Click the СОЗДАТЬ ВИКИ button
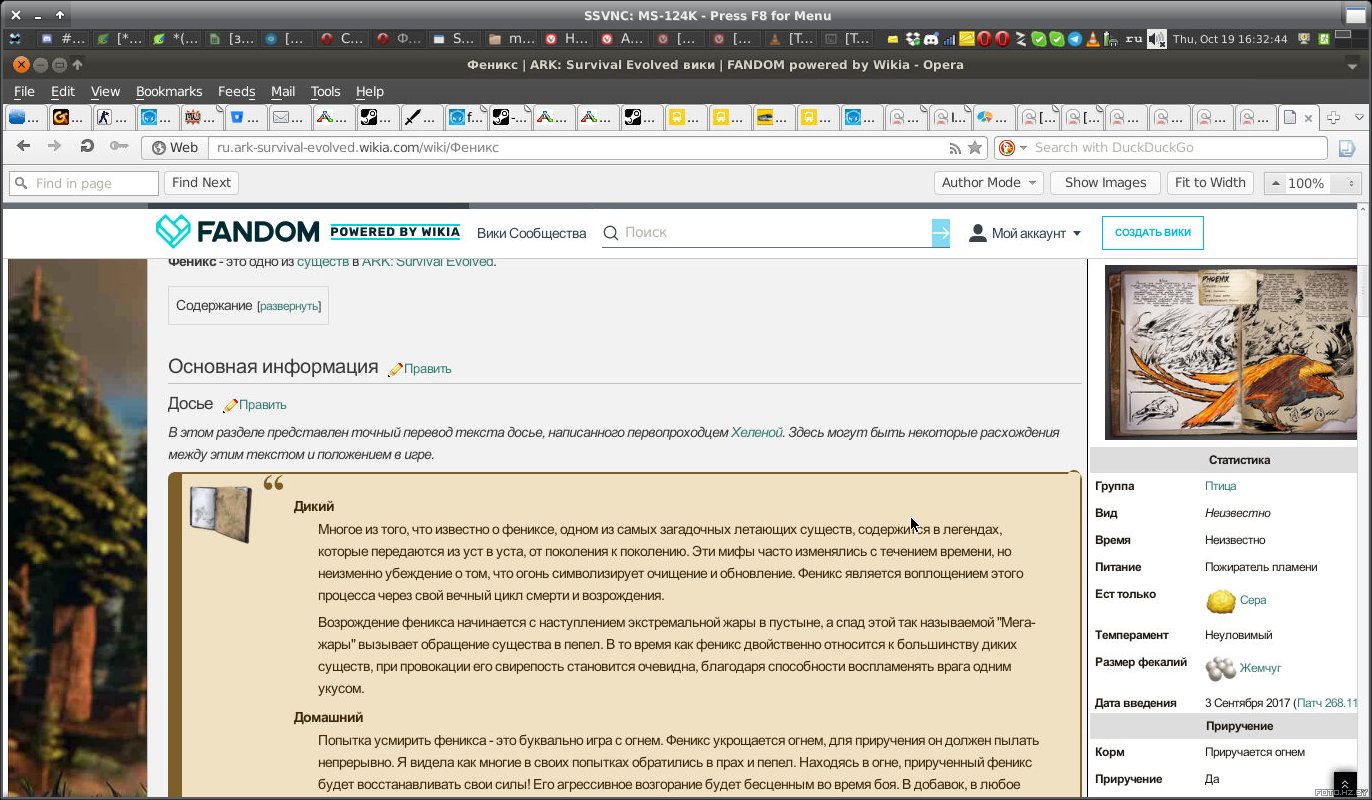The image size is (1372, 800). pyautogui.click(x=1152, y=233)
